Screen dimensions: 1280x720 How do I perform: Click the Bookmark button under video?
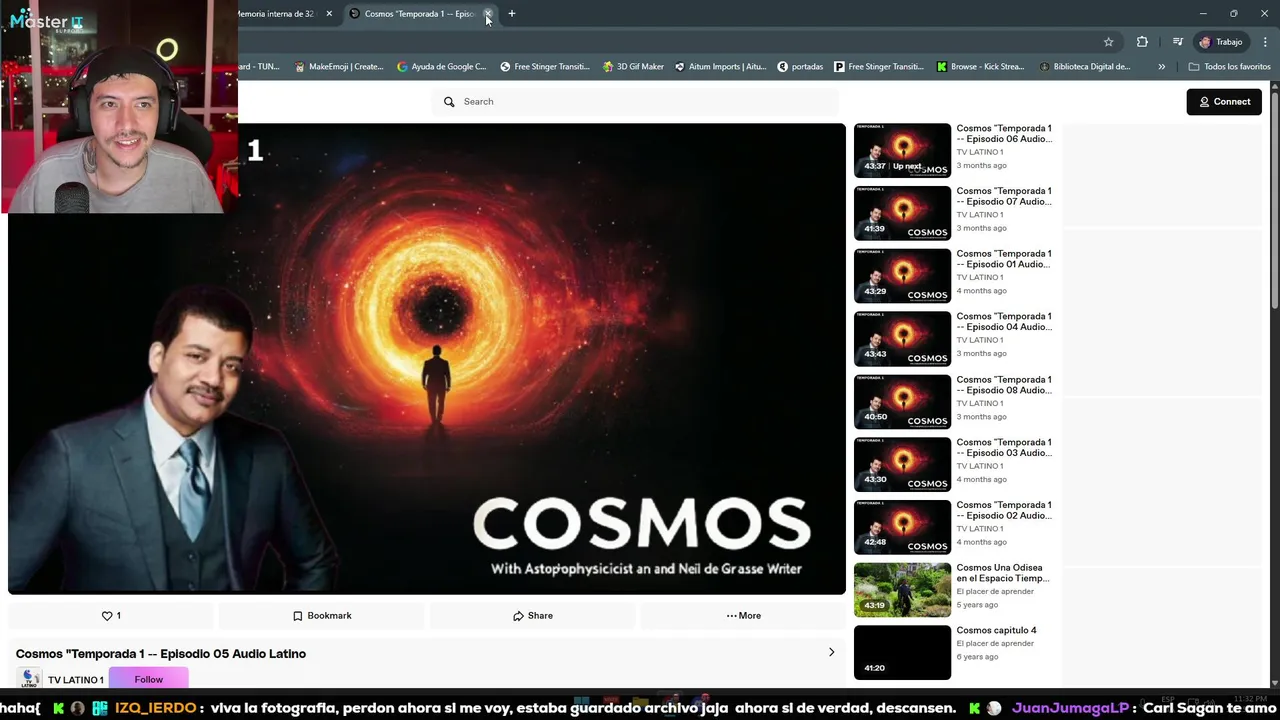(322, 616)
